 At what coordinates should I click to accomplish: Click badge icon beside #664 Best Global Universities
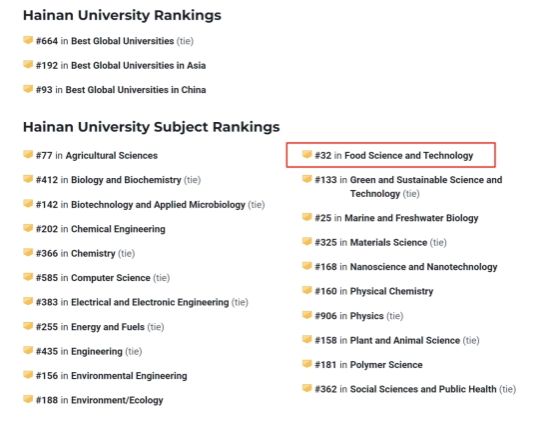(x=28, y=40)
